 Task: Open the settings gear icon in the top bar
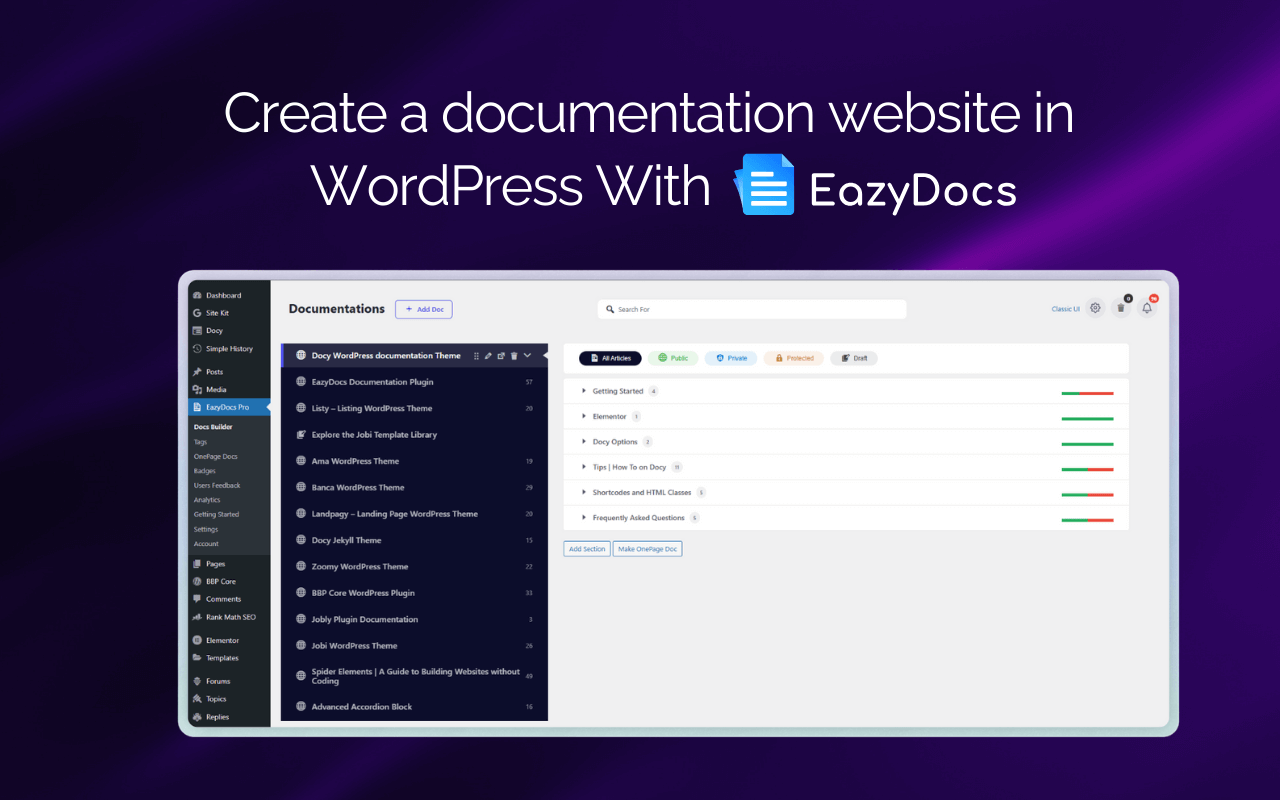[x=1095, y=307]
